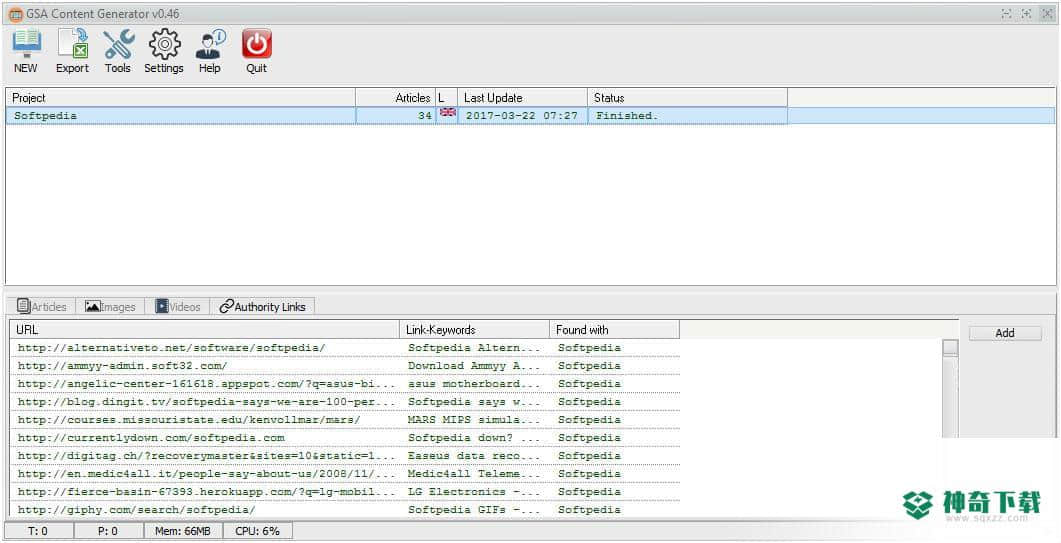Select the Softpedia project row
Viewport: 1061px width, 543px height.
(530, 116)
